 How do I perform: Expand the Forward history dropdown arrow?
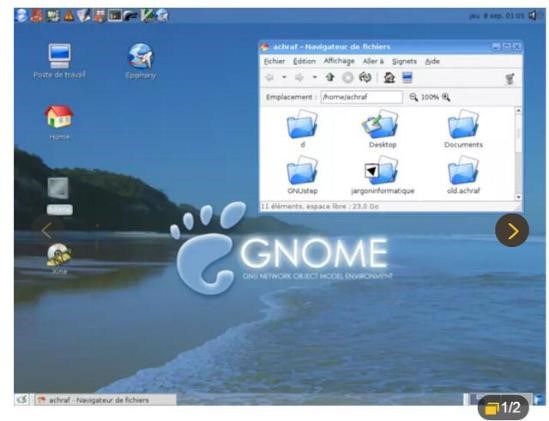[x=314, y=77]
